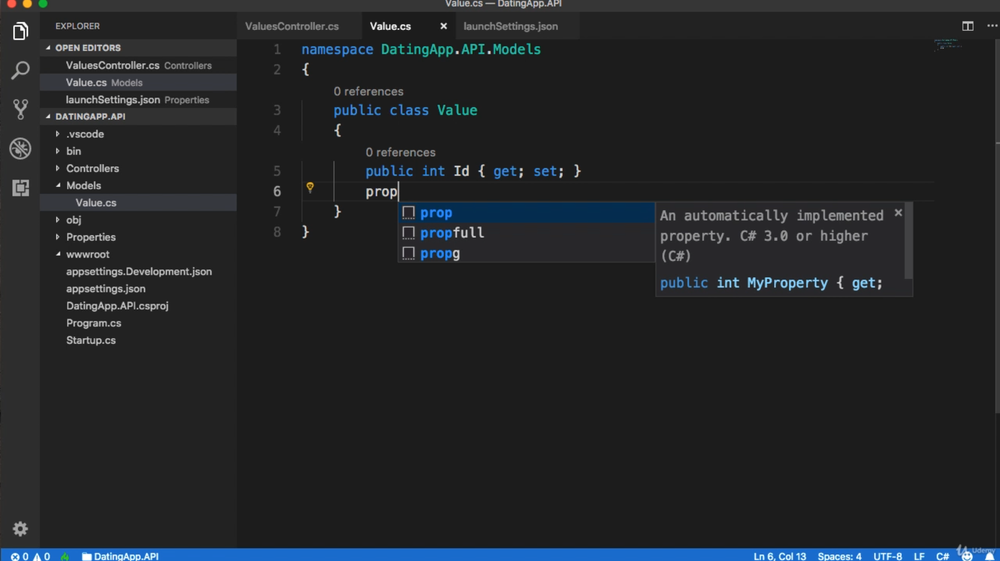Select Value.cs under Models folder
1000x561 pixels.
point(138,203)
